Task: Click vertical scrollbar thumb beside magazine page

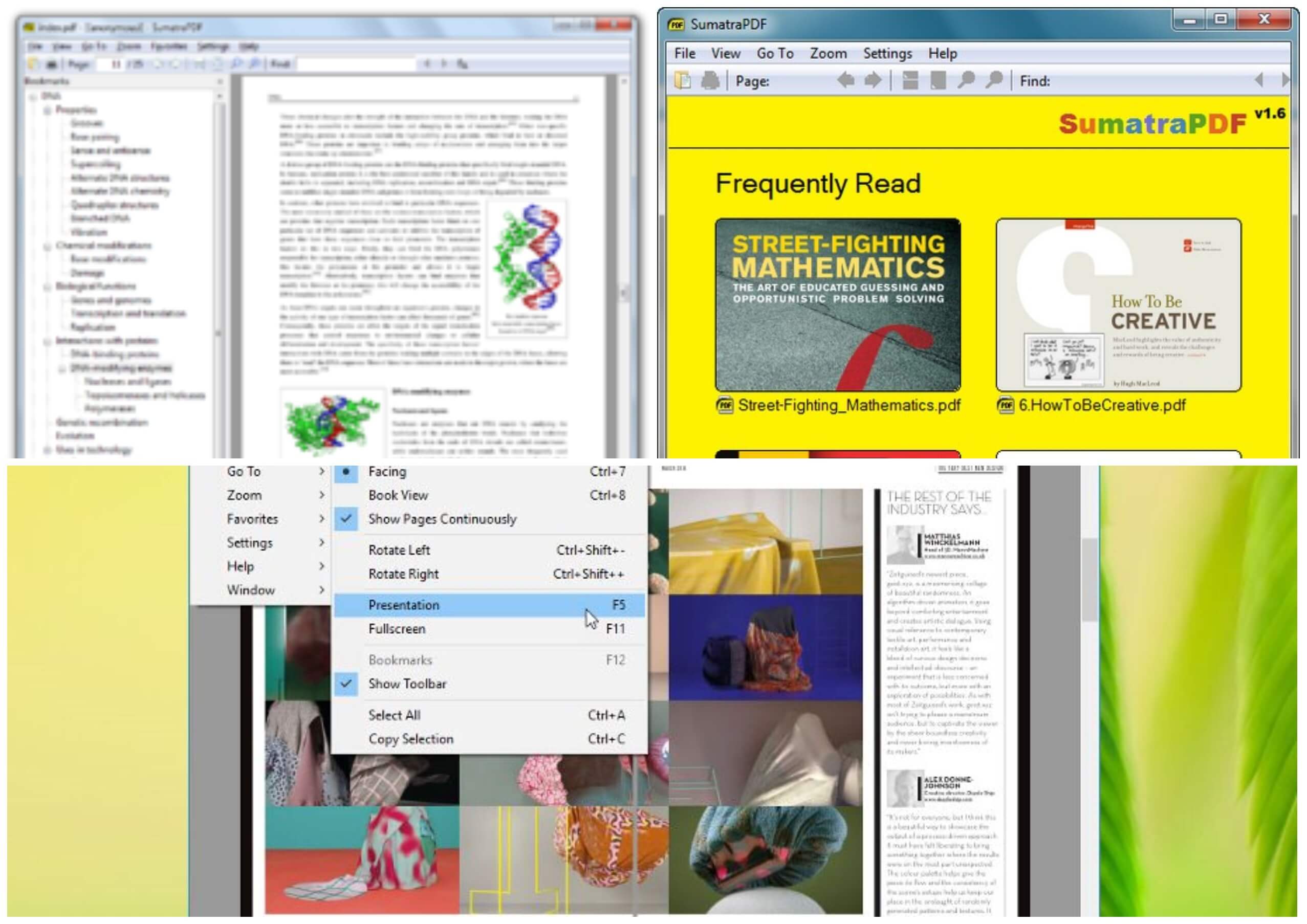Action: click(x=1089, y=579)
